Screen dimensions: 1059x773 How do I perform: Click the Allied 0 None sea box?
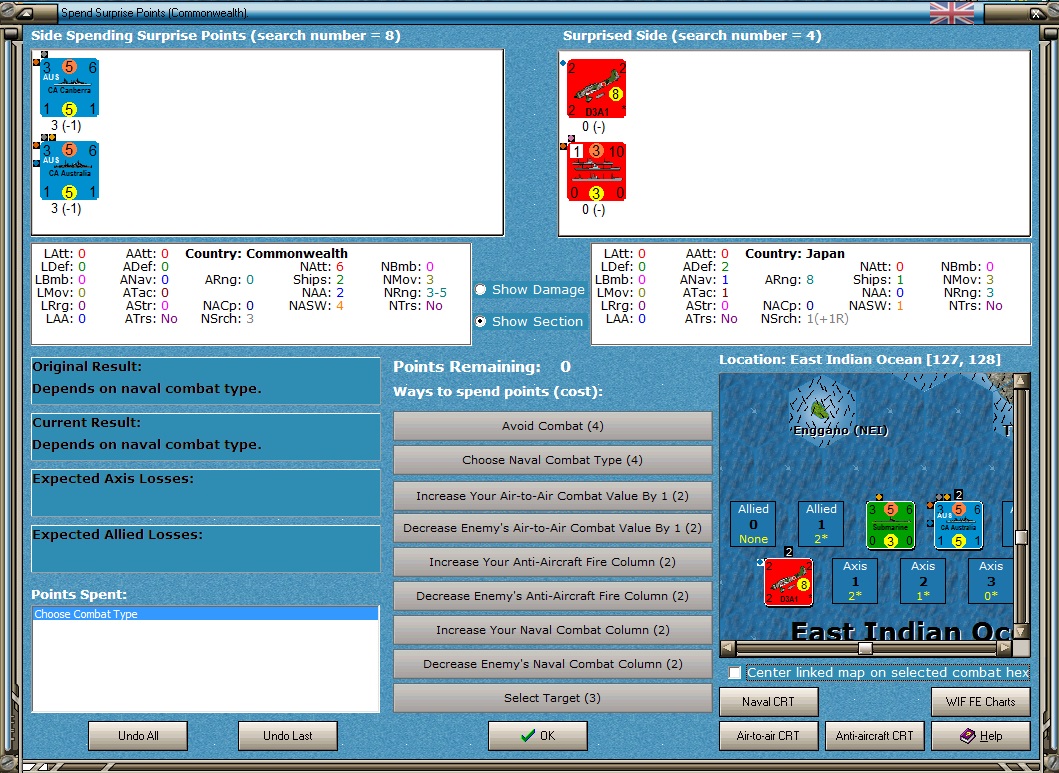(x=753, y=524)
